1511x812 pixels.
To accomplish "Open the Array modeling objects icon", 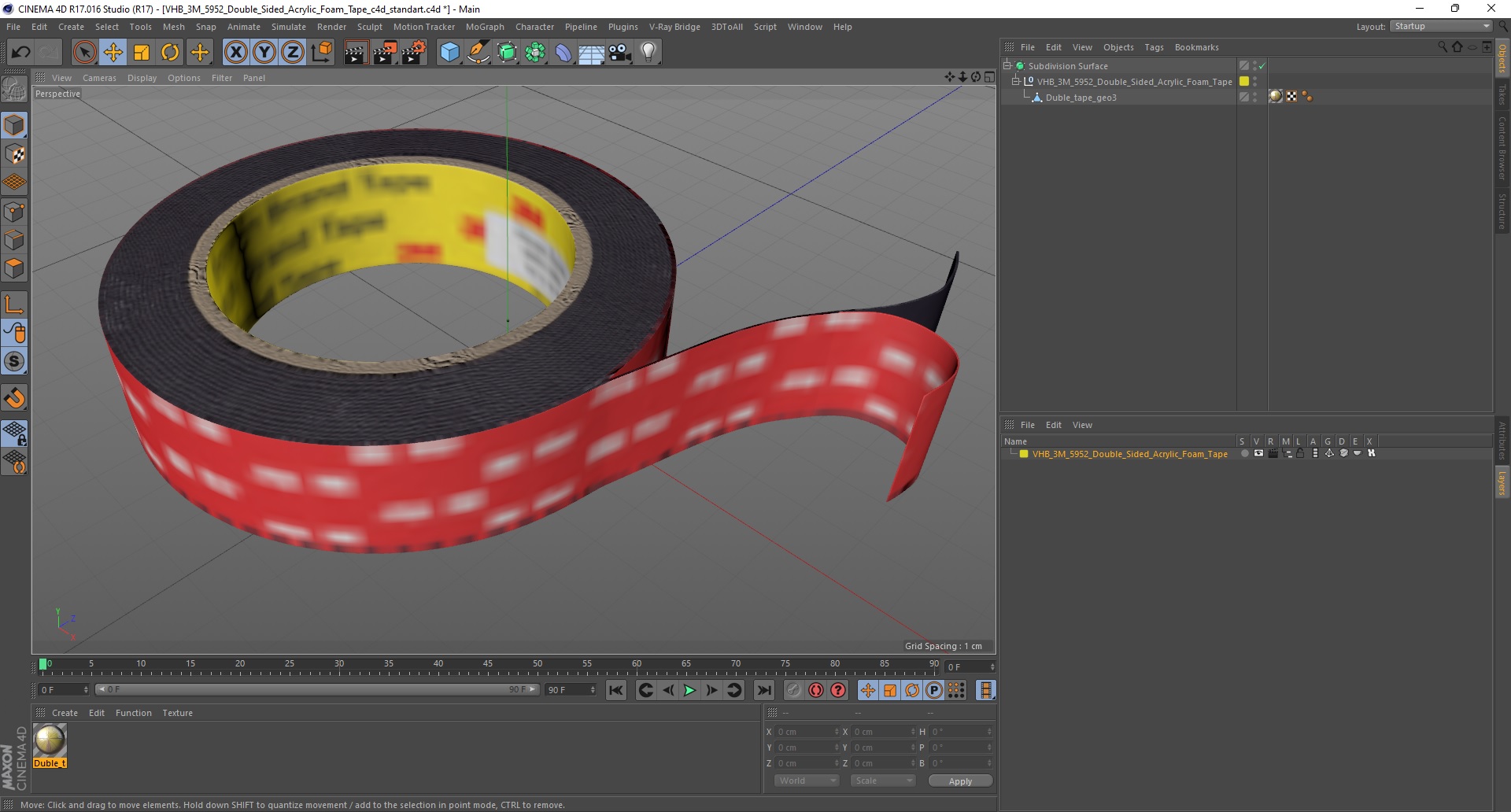I will click(535, 53).
